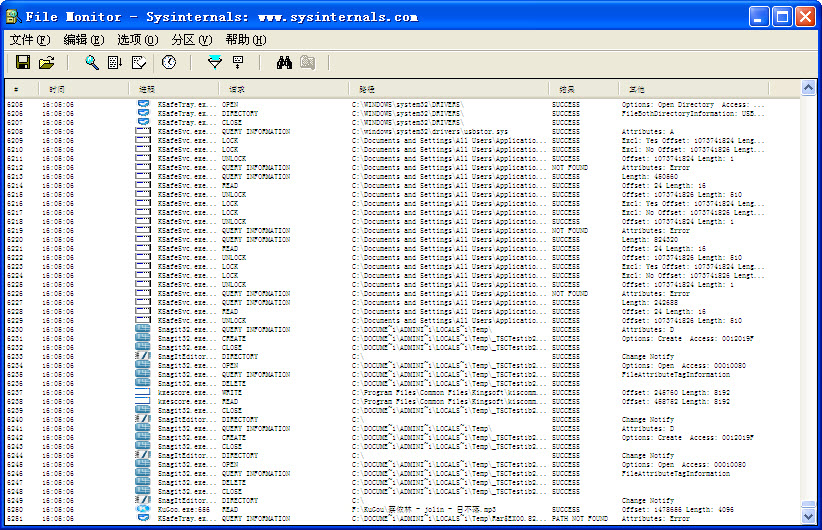The height and width of the screenshot is (530, 822).
Task: Click KuGoo.exe process name in row 6250
Action: [183, 510]
